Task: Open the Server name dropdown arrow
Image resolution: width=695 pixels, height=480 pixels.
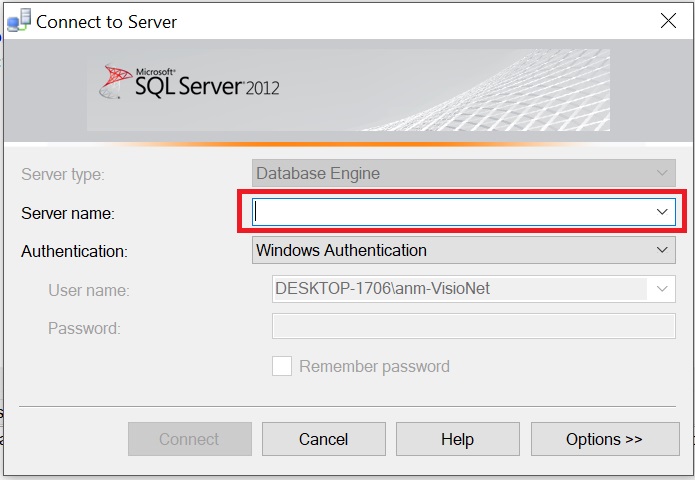Action: pyautogui.click(x=662, y=212)
